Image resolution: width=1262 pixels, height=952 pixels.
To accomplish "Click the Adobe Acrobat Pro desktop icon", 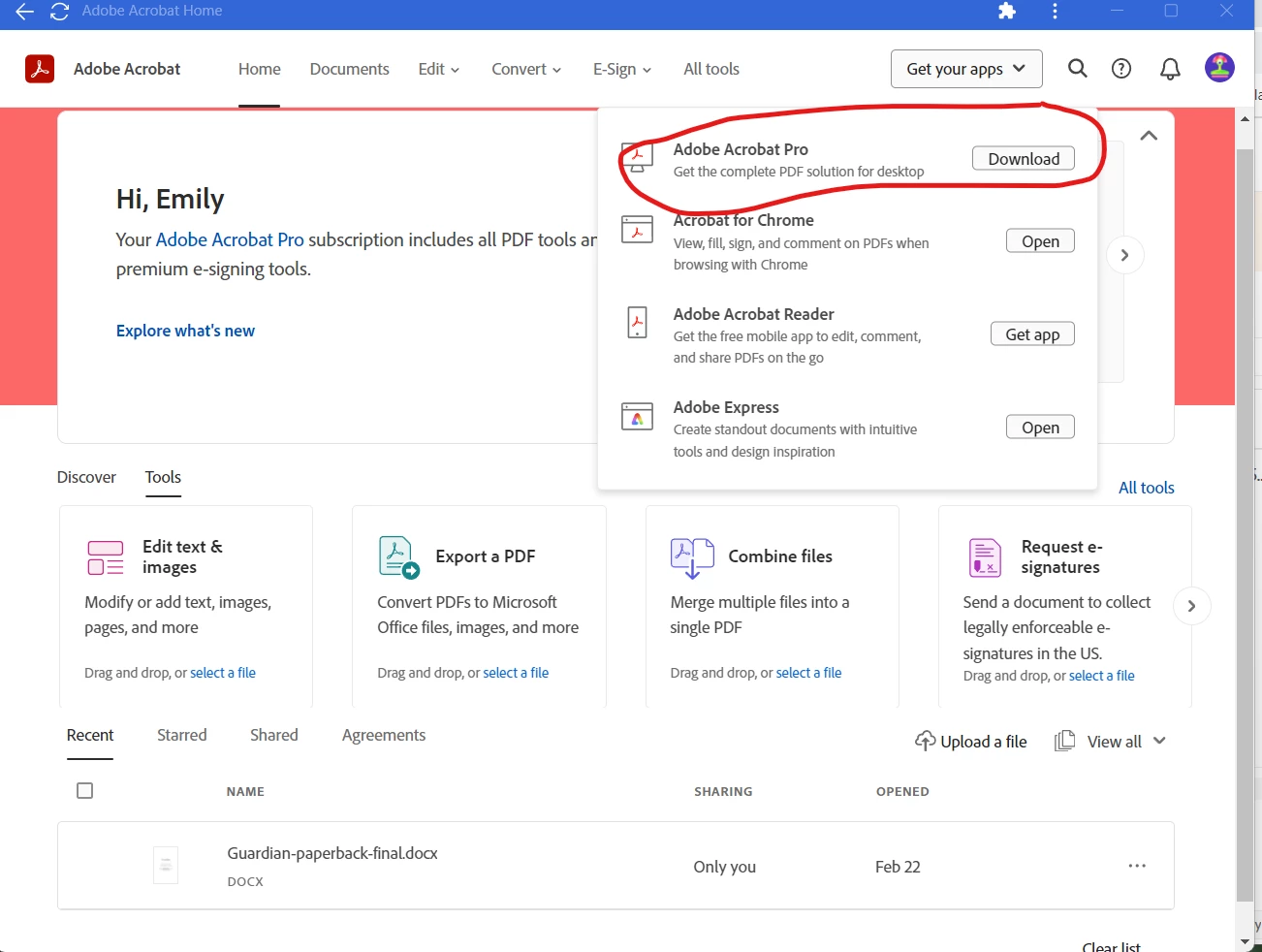I will pyautogui.click(x=637, y=157).
